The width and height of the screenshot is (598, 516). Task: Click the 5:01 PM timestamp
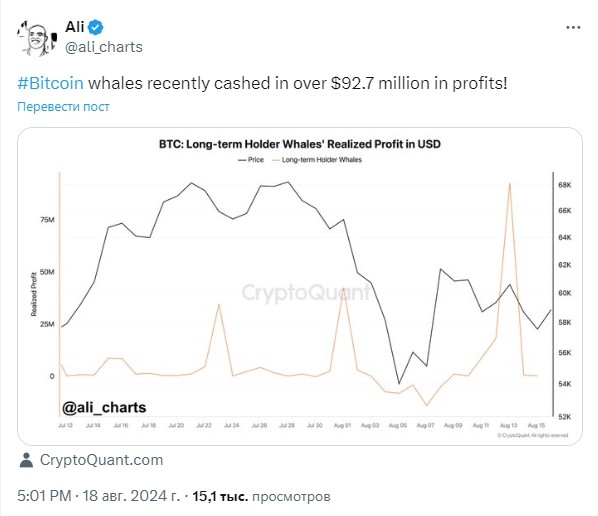[x=44, y=496]
